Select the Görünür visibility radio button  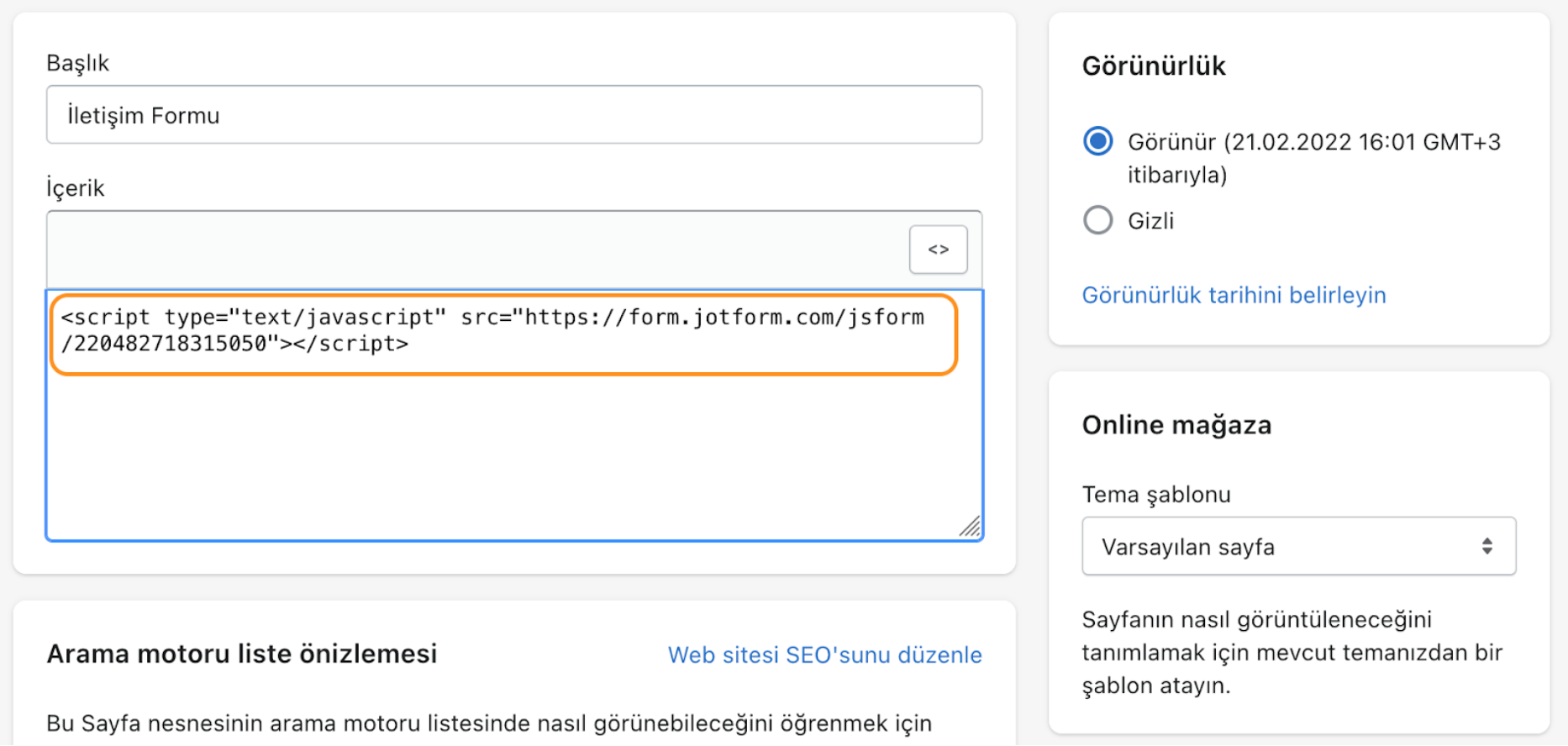(1097, 141)
